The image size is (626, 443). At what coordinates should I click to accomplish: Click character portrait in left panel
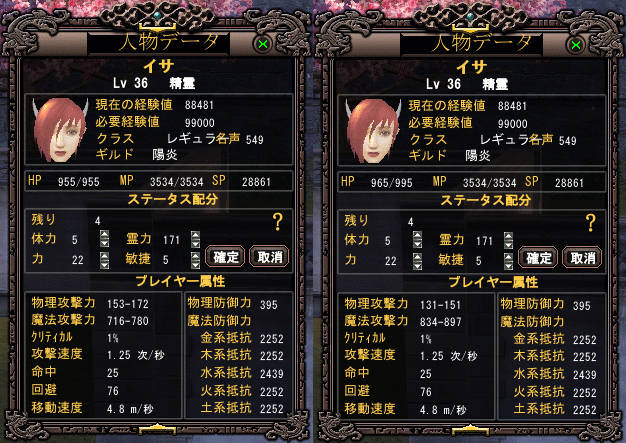[60, 130]
